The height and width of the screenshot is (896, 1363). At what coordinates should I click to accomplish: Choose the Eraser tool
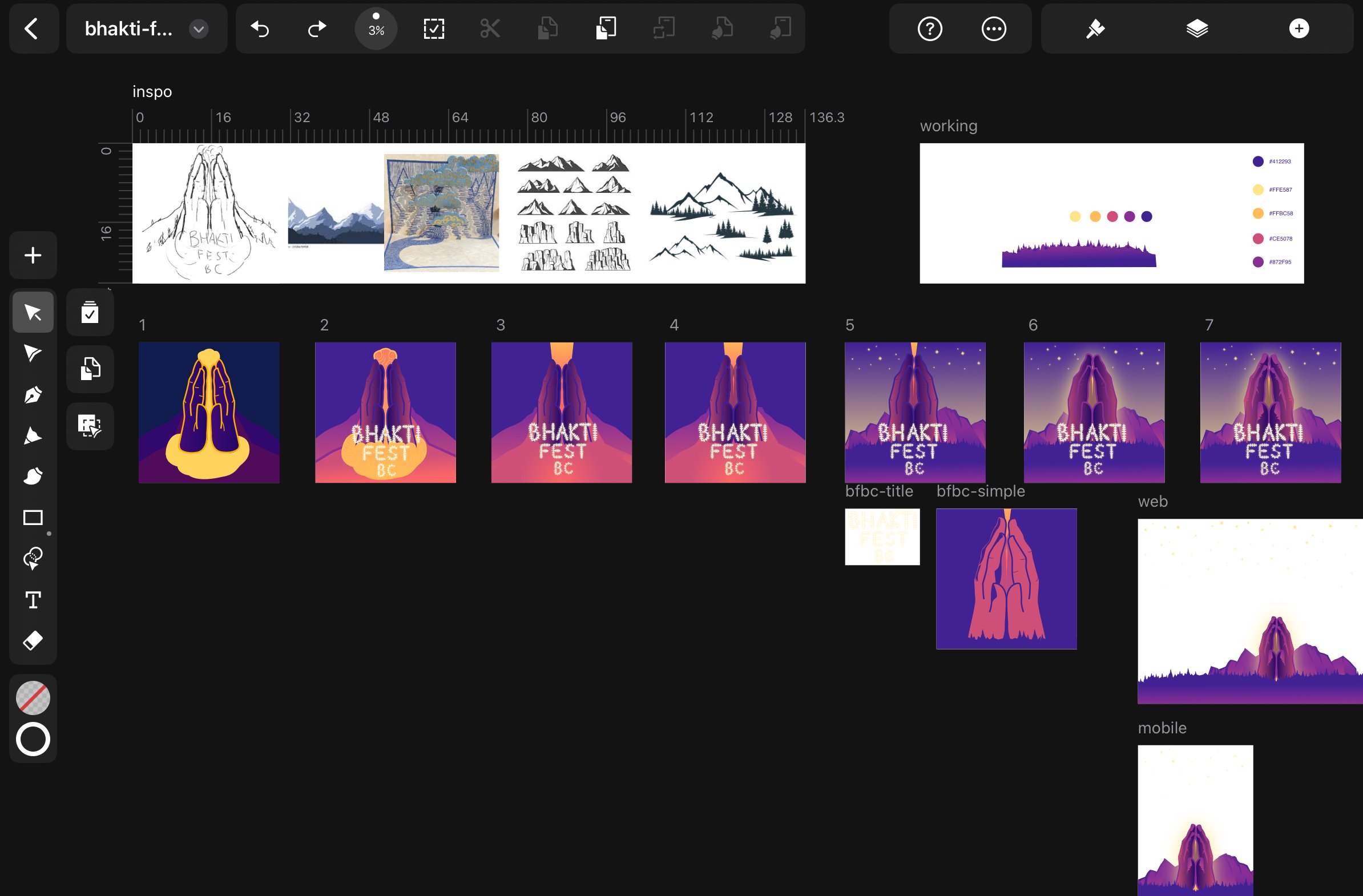tap(33, 641)
